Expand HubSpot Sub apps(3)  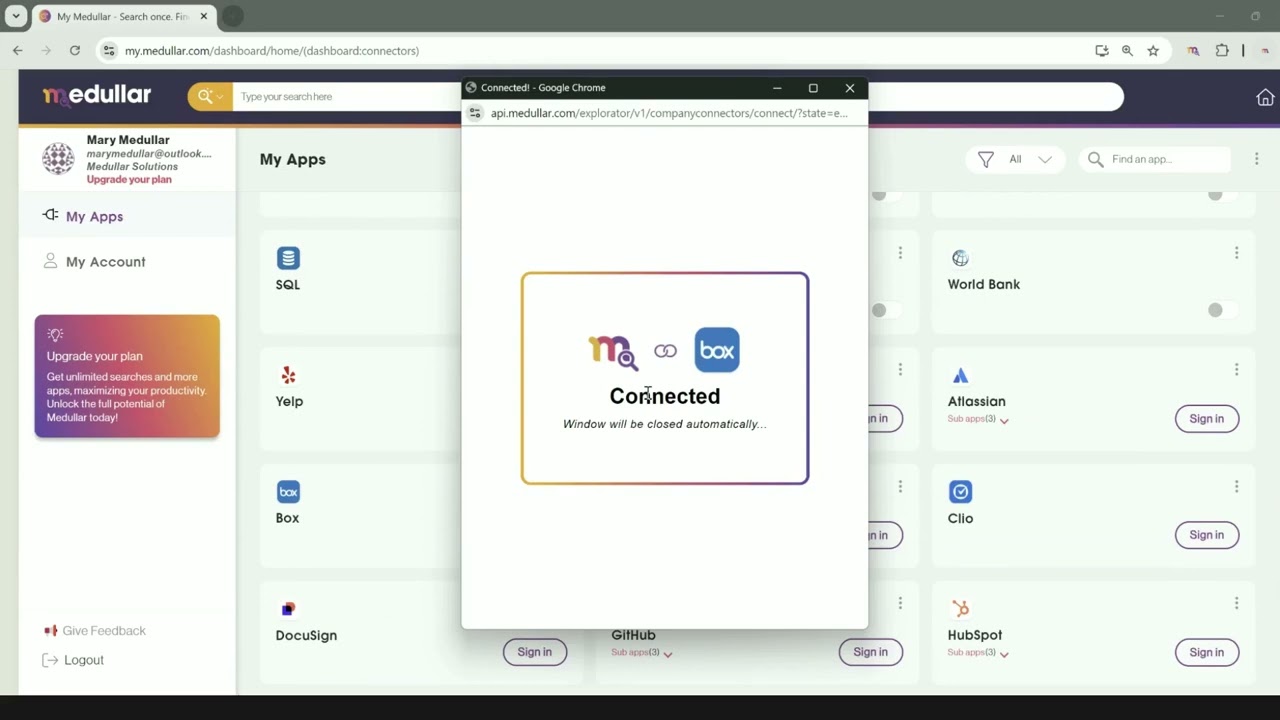point(978,653)
